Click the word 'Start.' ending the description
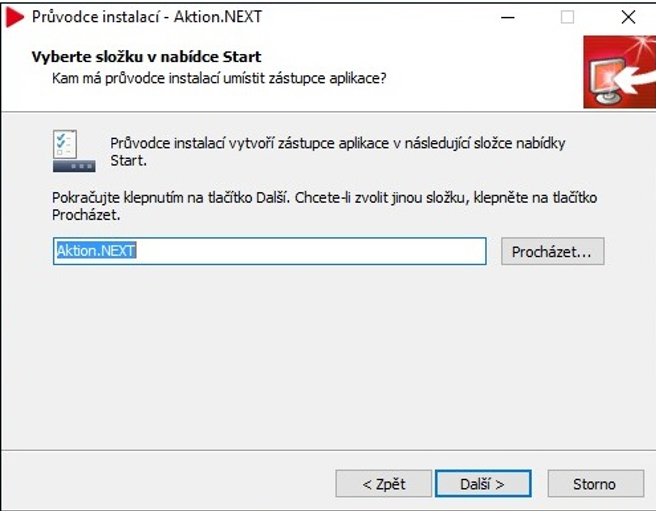The width and height of the screenshot is (656, 511). pos(128,161)
